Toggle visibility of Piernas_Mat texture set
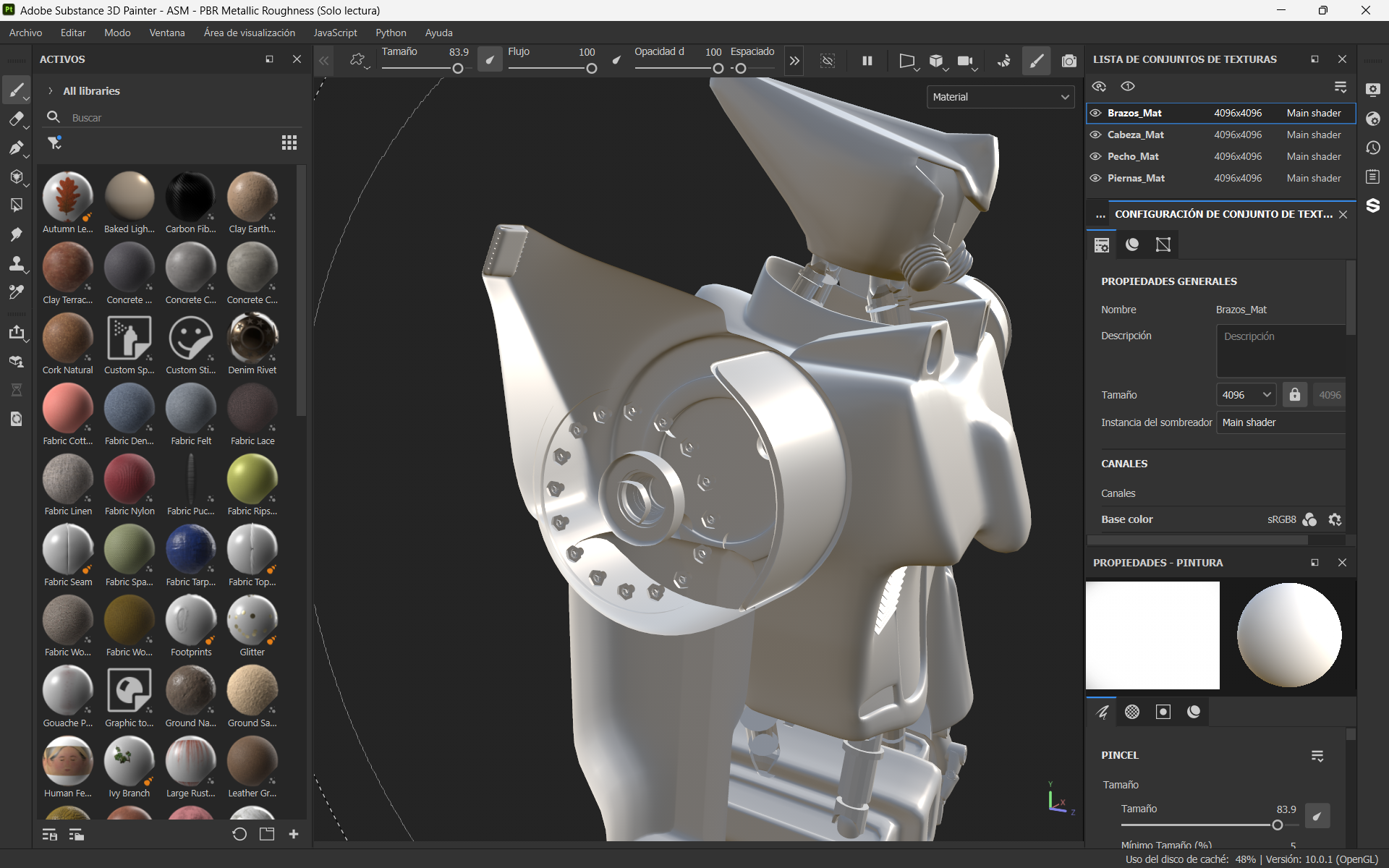1389x868 pixels. point(1095,178)
